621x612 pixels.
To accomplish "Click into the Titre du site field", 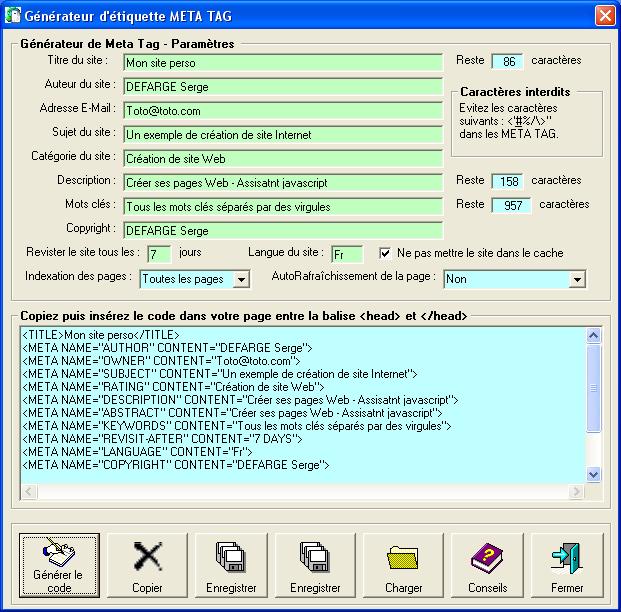I will click(282, 62).
